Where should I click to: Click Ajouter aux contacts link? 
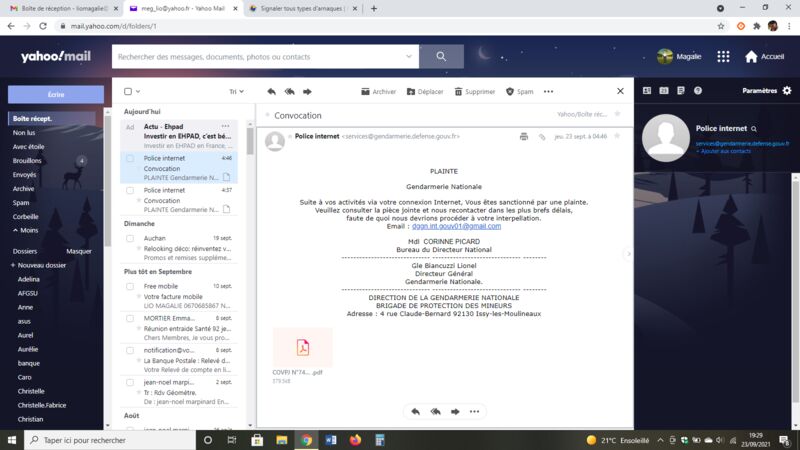pos(723,151)
